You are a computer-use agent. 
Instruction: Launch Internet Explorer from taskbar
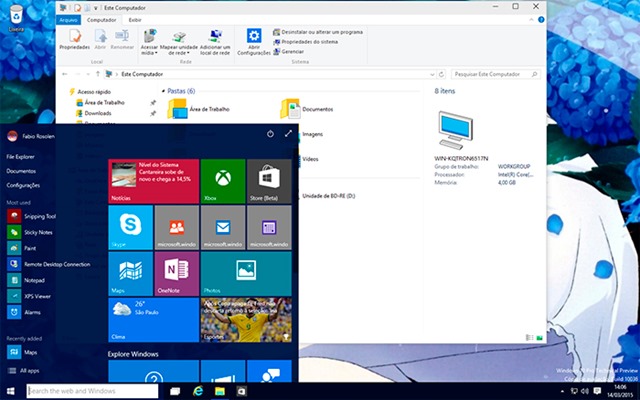tap(198, 391)
